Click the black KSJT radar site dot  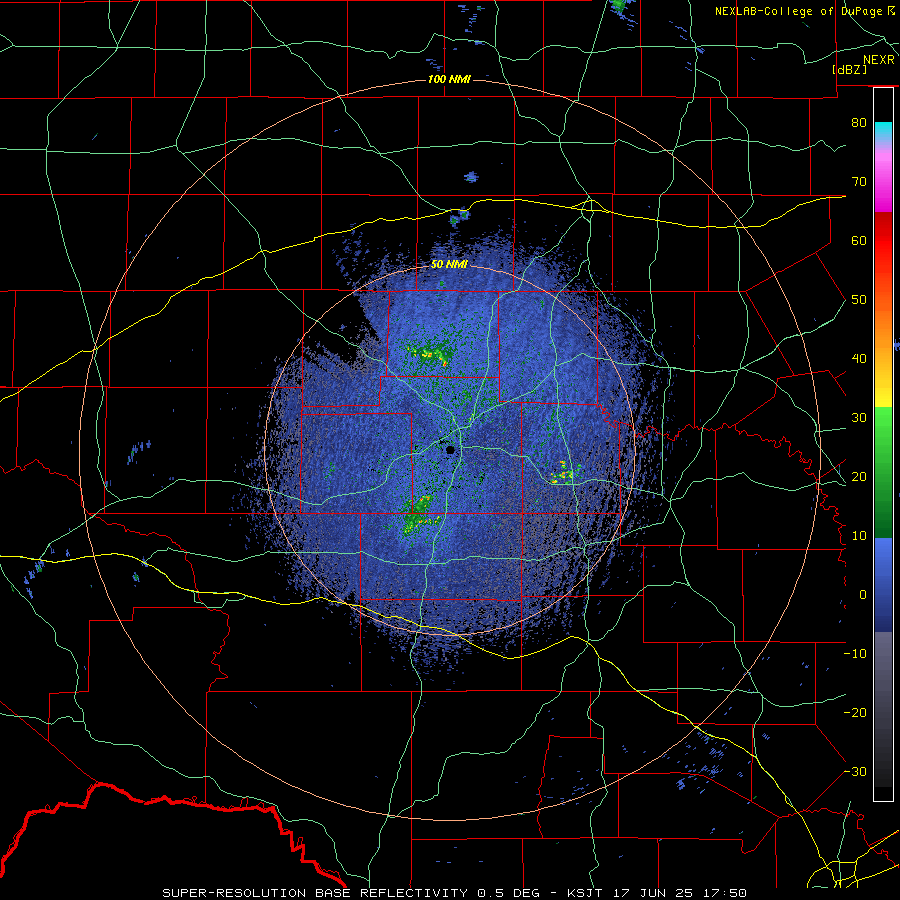(x=451, y=450)
